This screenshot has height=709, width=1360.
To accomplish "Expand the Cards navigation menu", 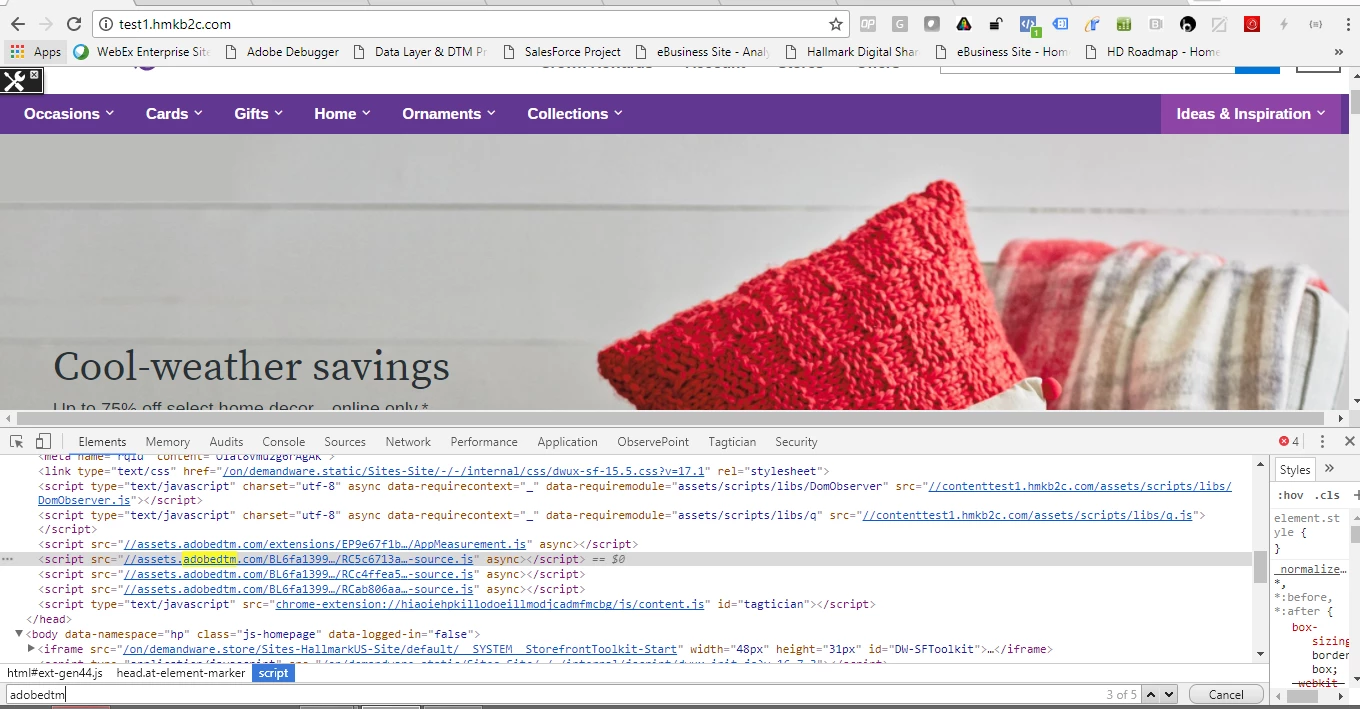I will [x=174, y=114].
